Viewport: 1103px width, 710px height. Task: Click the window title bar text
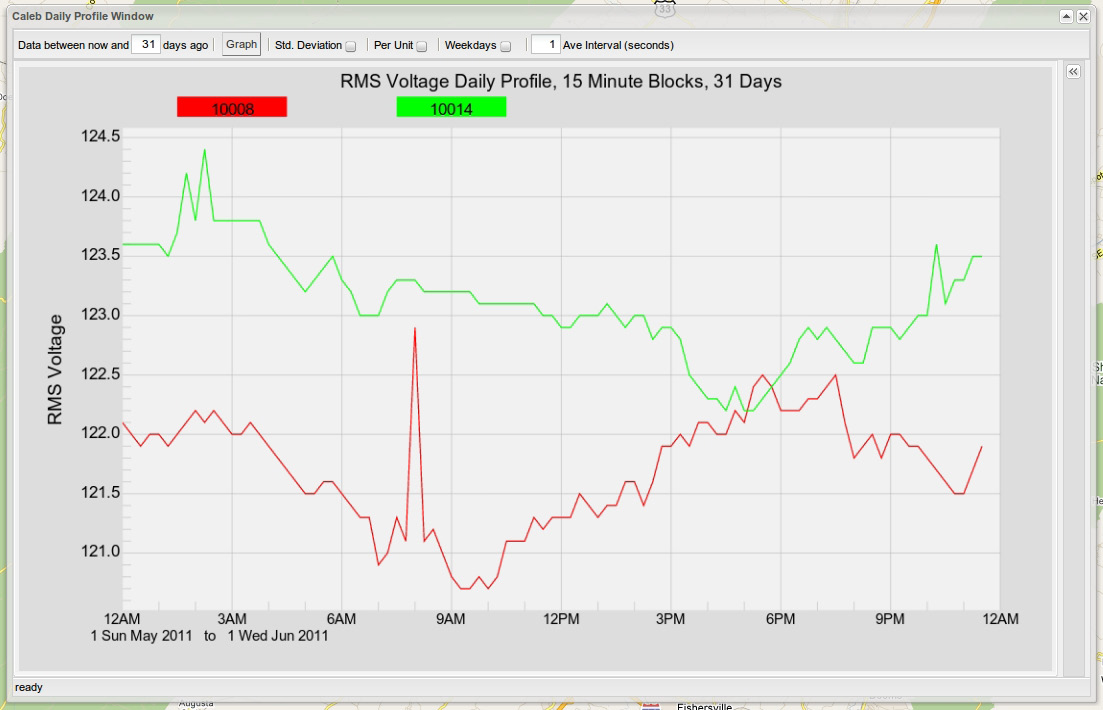click(83, 17)
